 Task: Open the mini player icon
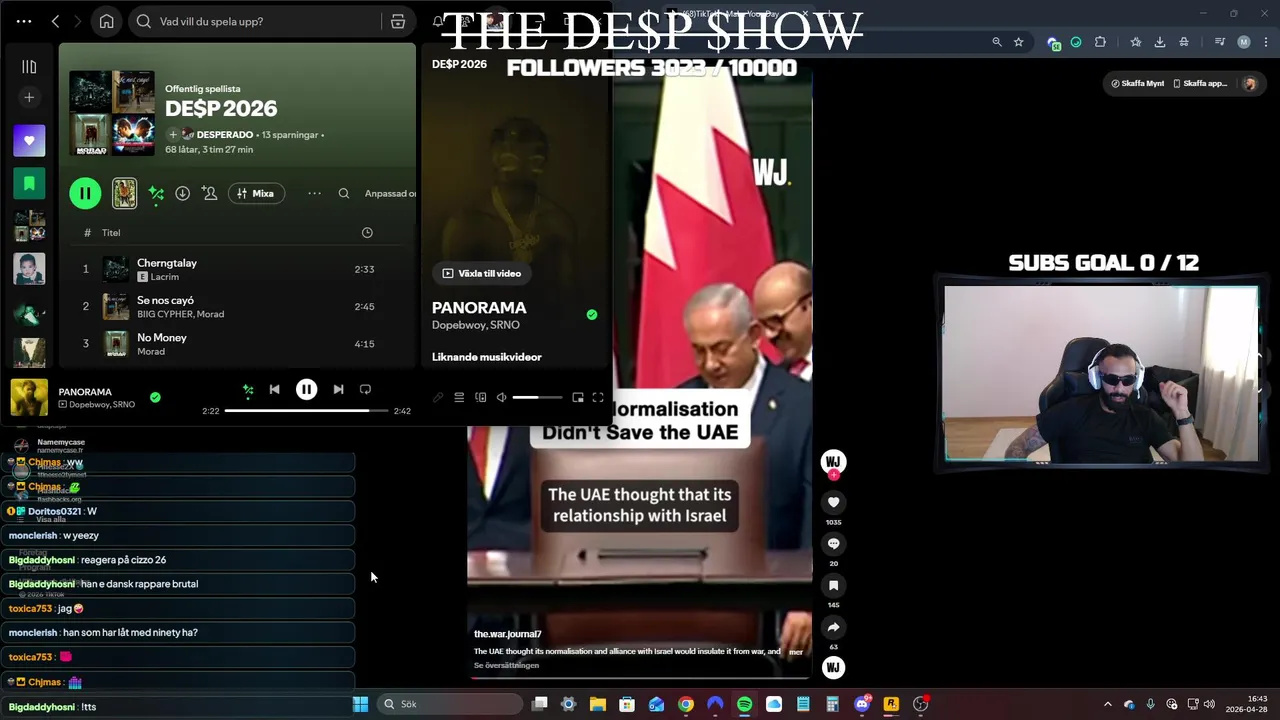pos(577,397)
